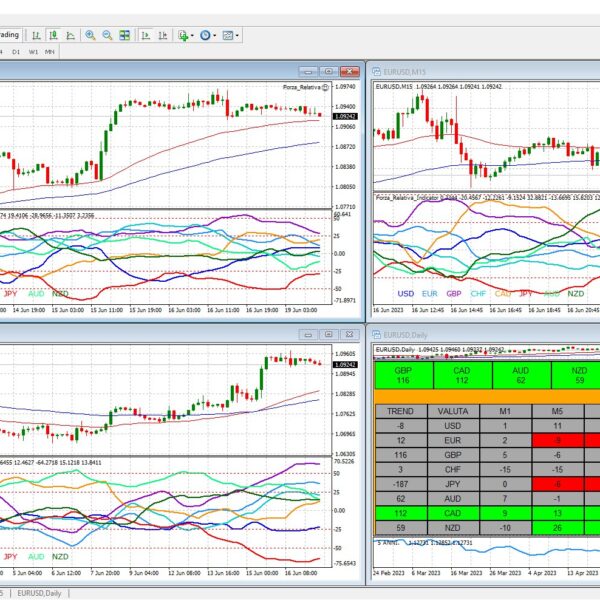The height and width of the screenshot is (600, 600).
Task: Click the M1 column header
Action: [505, 411]
